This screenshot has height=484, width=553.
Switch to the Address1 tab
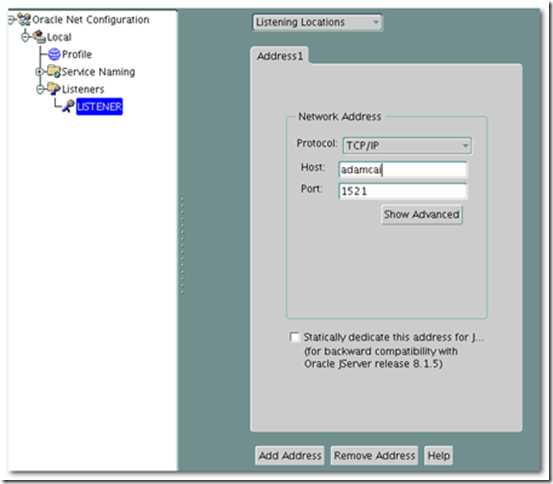click(x=280, y=56)
